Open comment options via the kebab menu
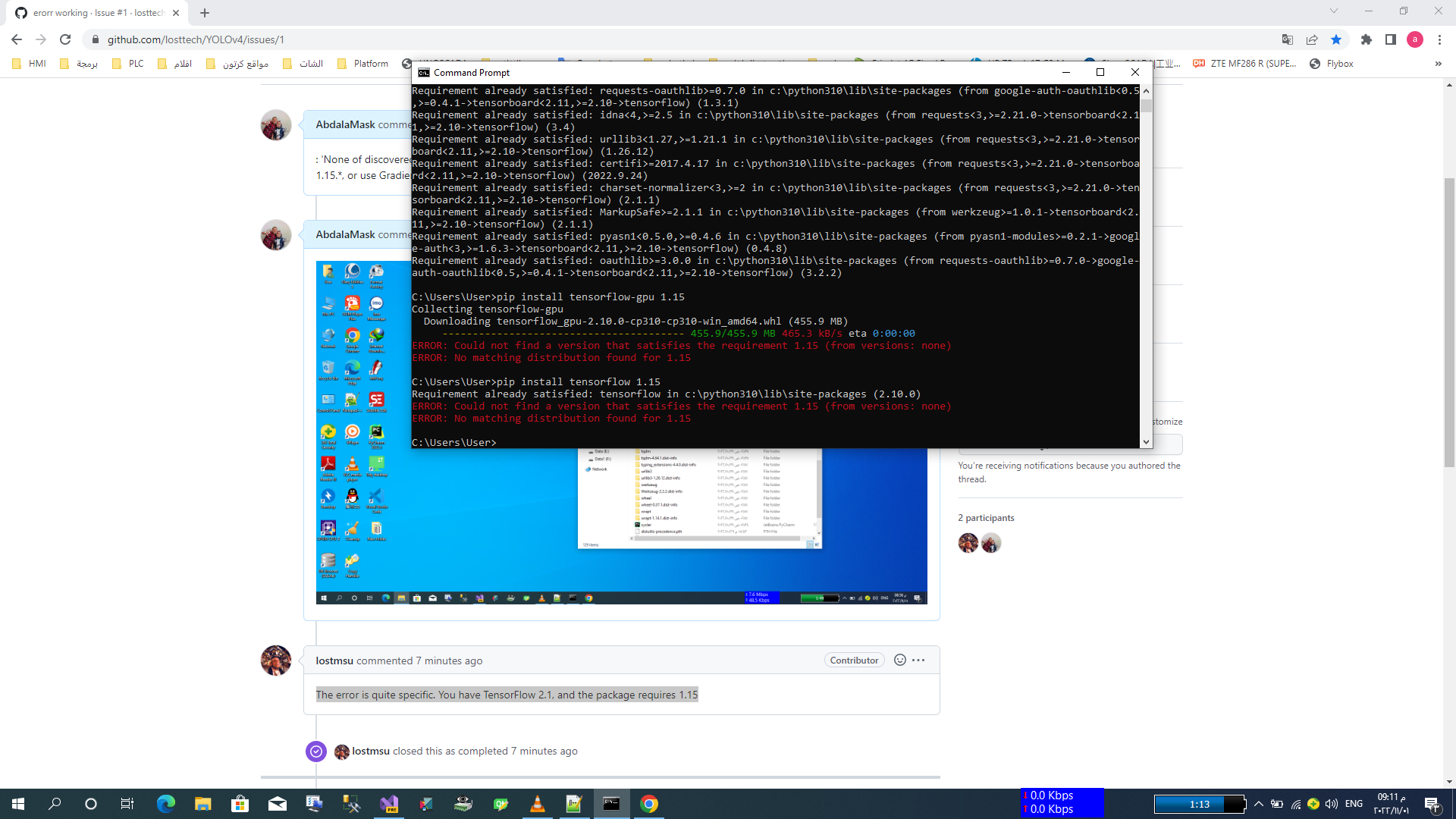This screenshot has width=1456, height=819. [x=919, y=660]
